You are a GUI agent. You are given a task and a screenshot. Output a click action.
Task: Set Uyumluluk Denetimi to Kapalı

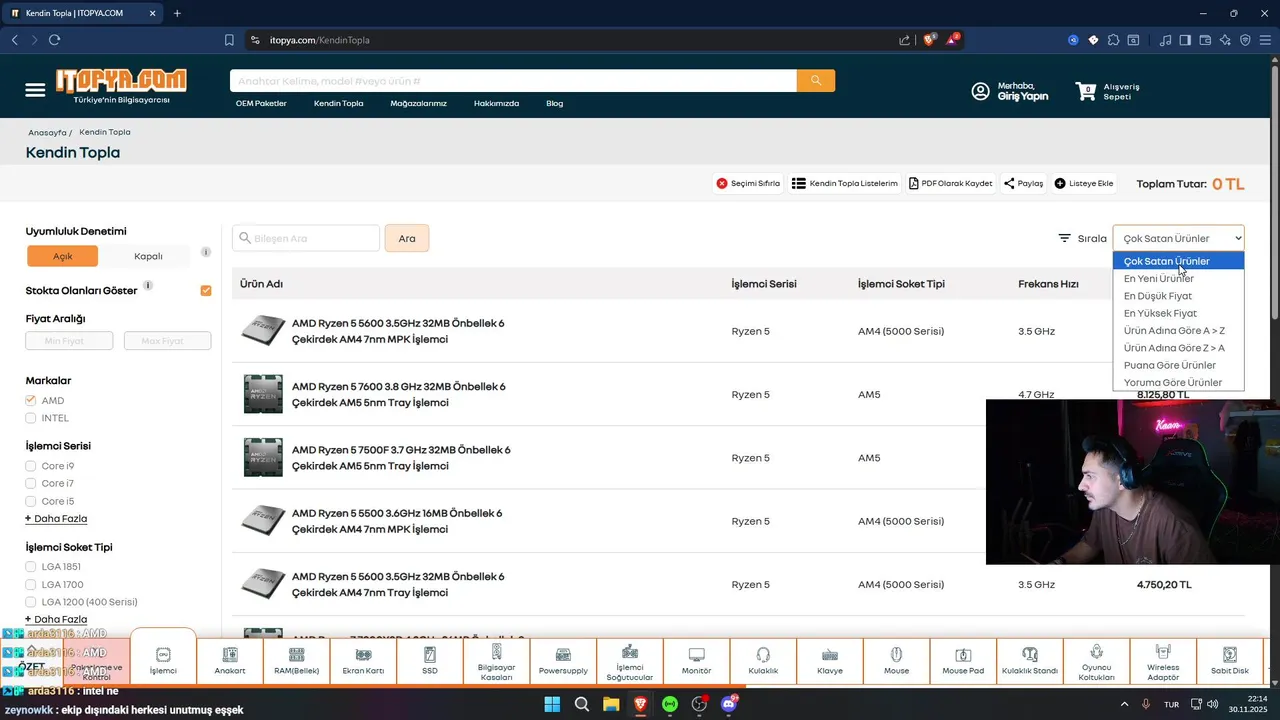click(148, 256)
